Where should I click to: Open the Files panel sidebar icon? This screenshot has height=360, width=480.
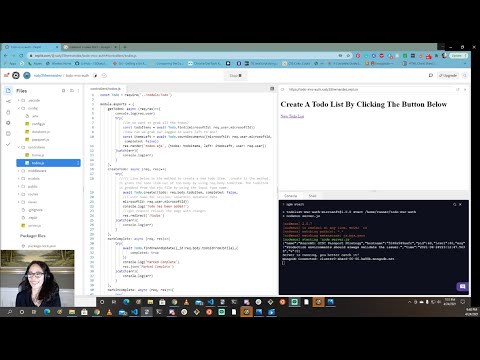click(8, 91)
